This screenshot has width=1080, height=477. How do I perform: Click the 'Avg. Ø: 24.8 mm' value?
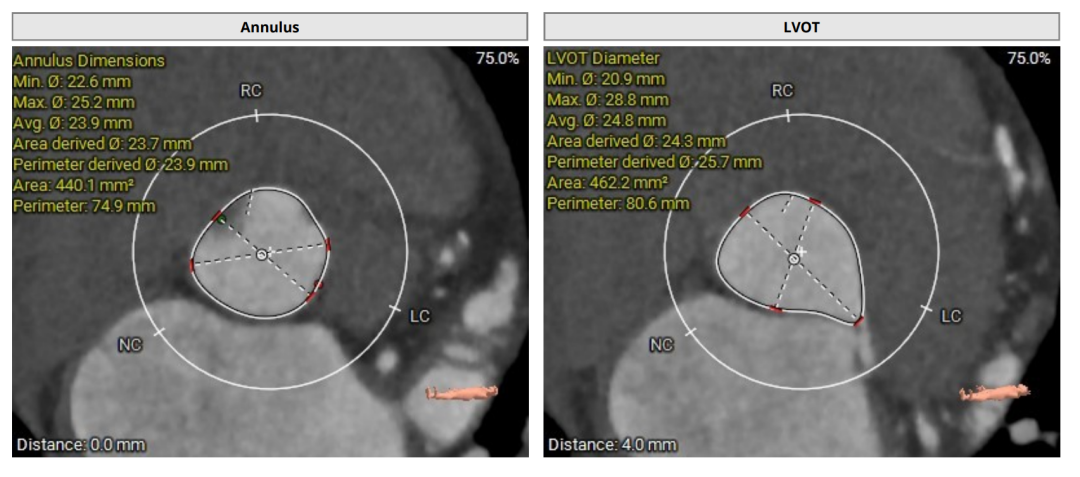(606, 120)
